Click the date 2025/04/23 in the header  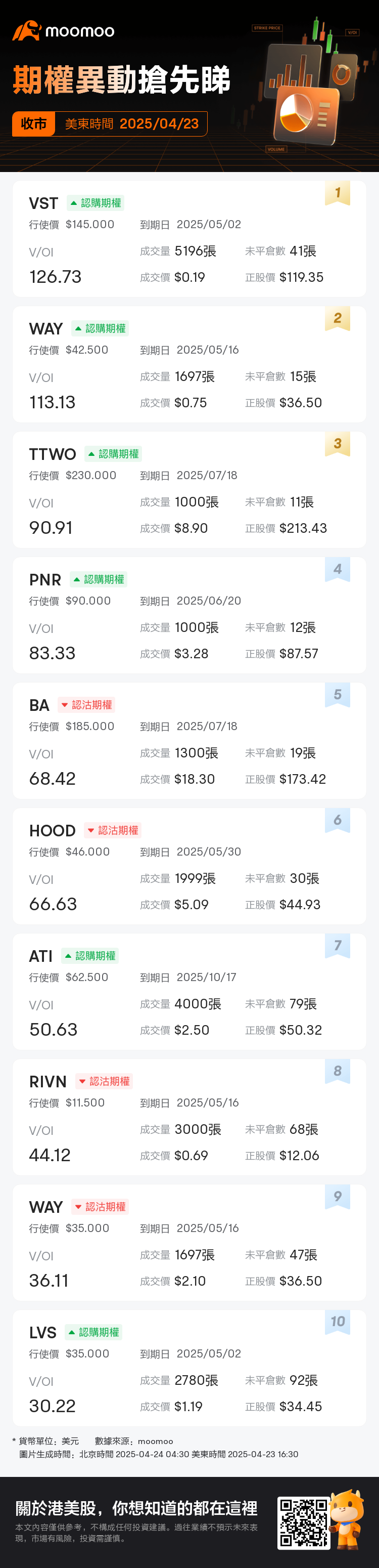(x=159, y=124)
